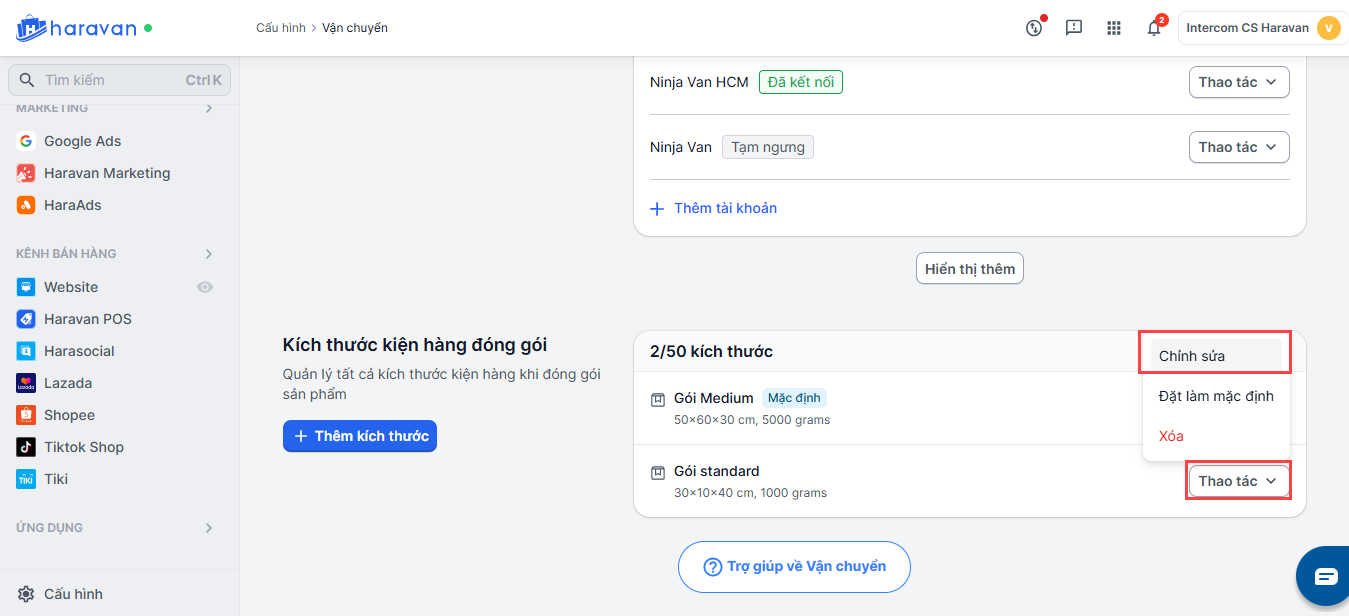Click the Hiển thị thêm button
Screen dimensions: 1349x616
click(x=970, y=268)
